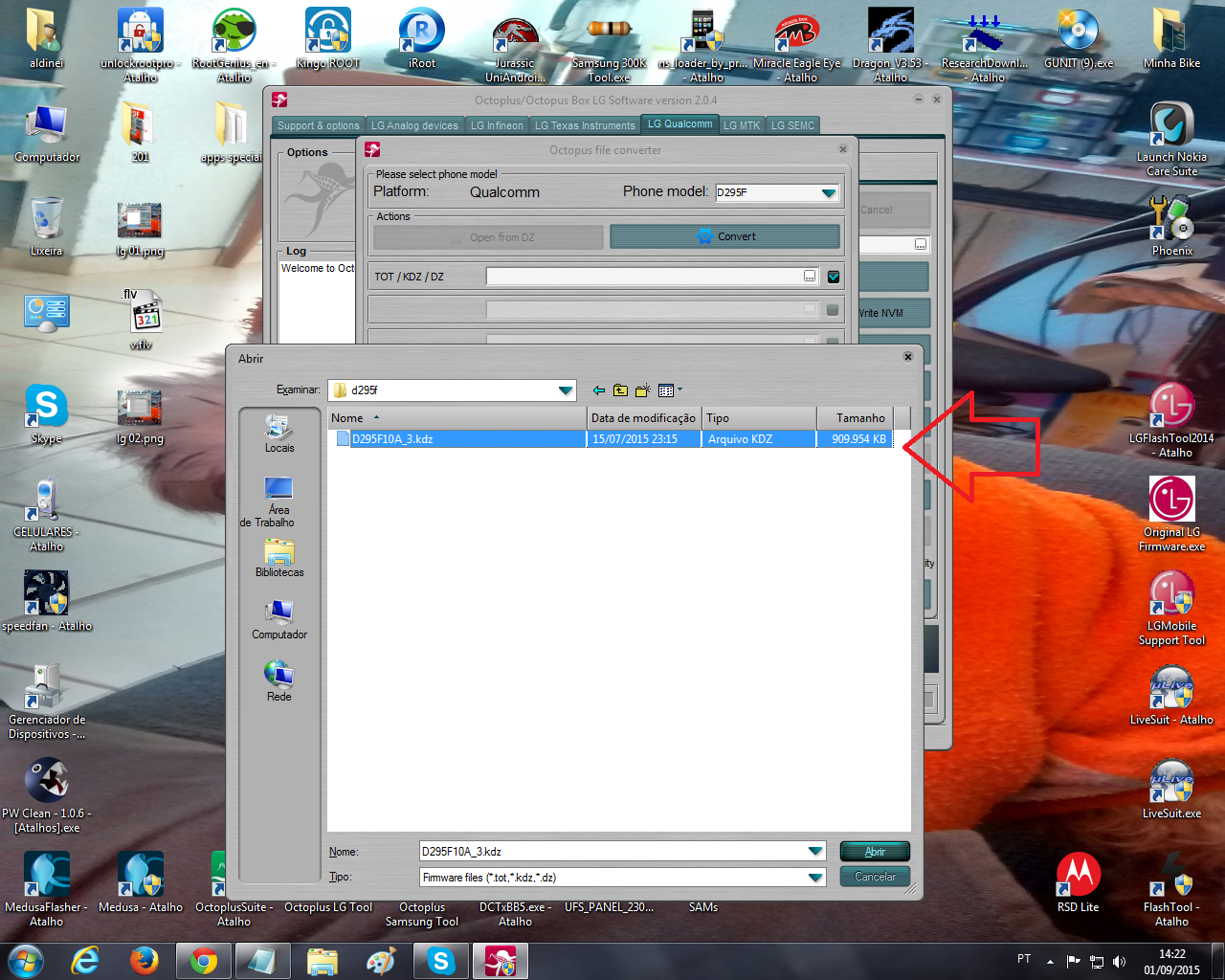Click the Abrir button
The image size is (1225, 980).
coord(875,851)
